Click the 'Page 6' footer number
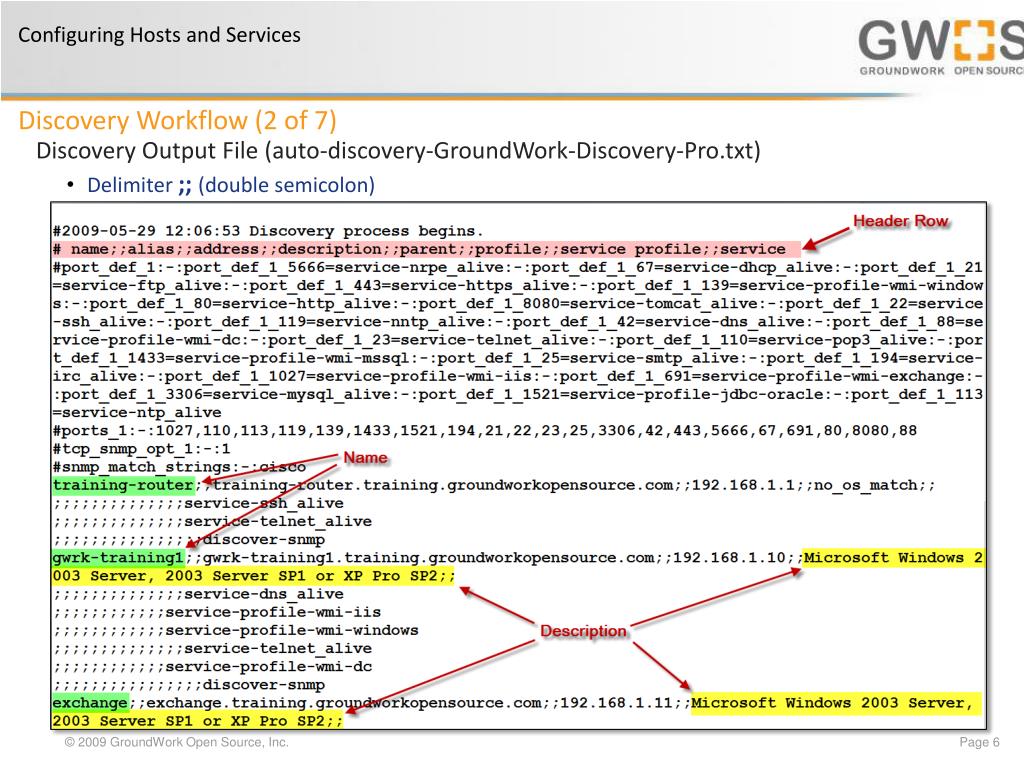Image resolution: width=1024 pixels, height=768 pixels. [979, 743]
